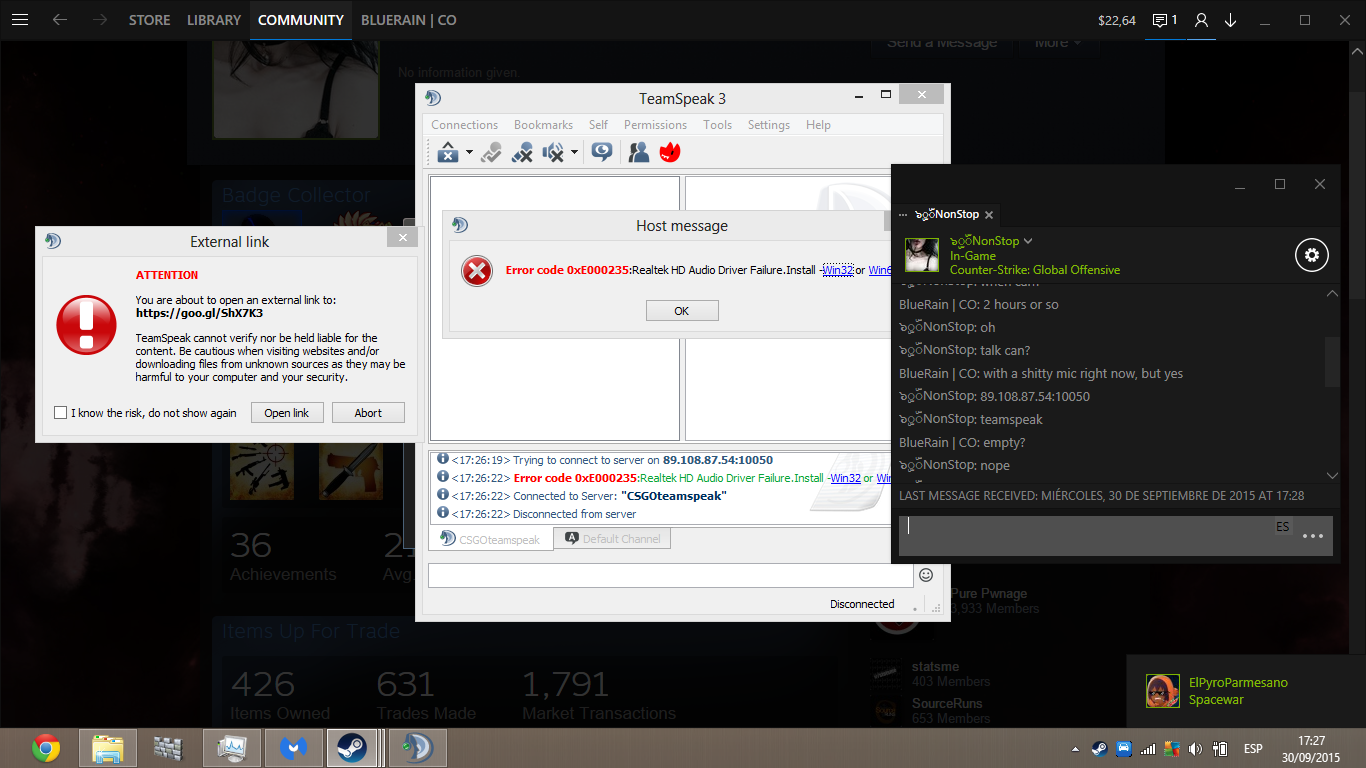This screenshot has height=768, width=1366.
Task: Open the Bookmarks menu in TeamSpeak
Action: point(543,125)
